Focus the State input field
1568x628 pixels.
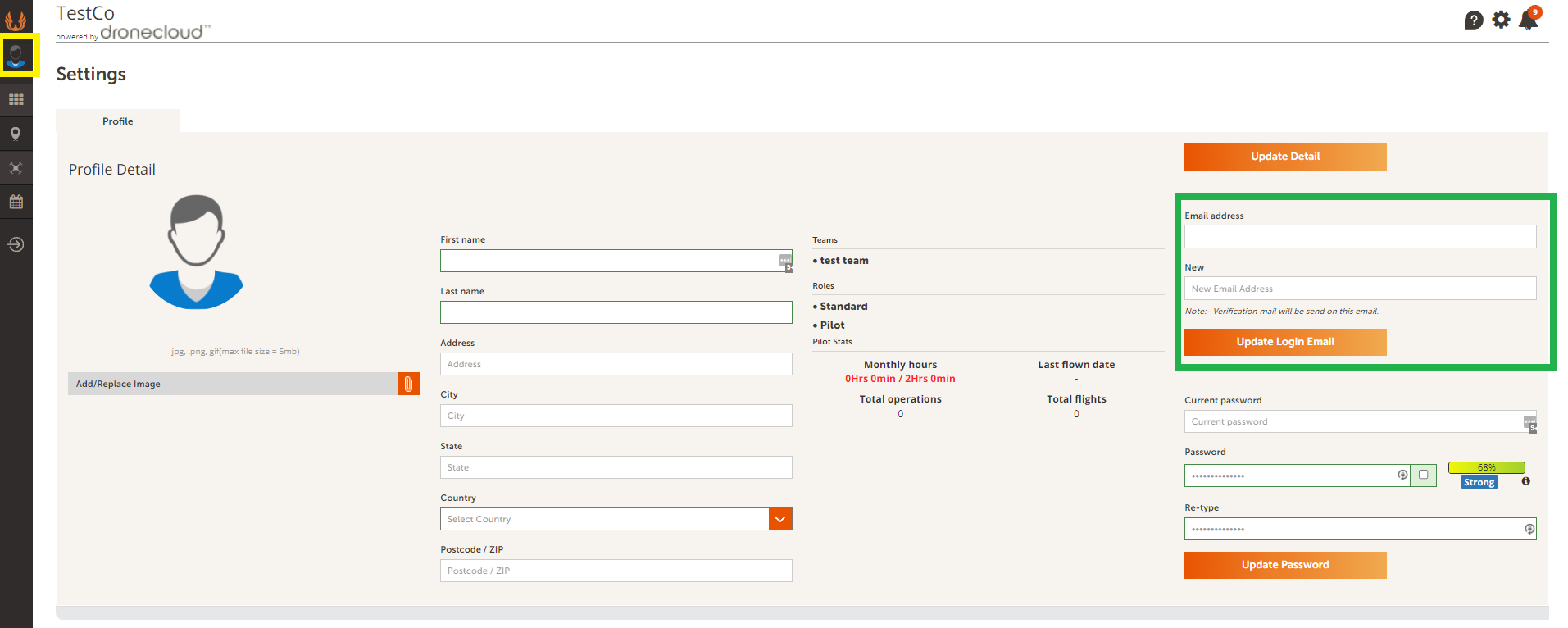(616, 467)
